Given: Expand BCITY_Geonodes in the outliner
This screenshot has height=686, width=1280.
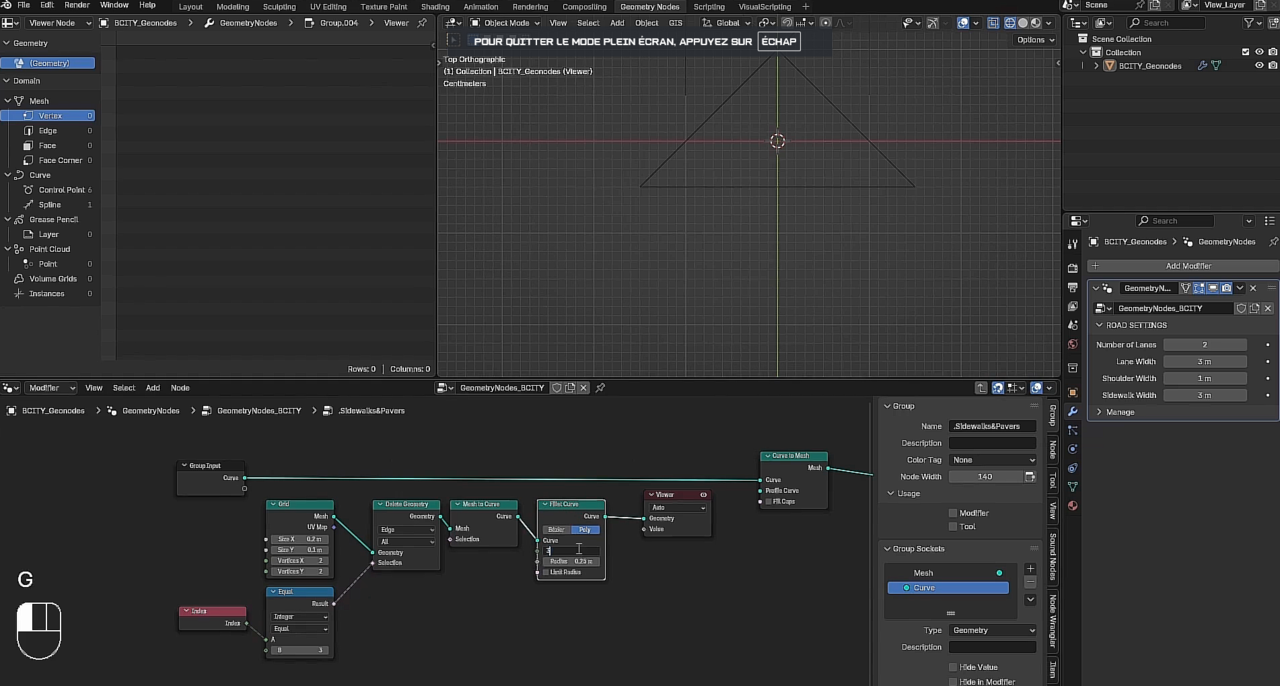Looking at the screenshot, I should click(x=1096, y=66).
